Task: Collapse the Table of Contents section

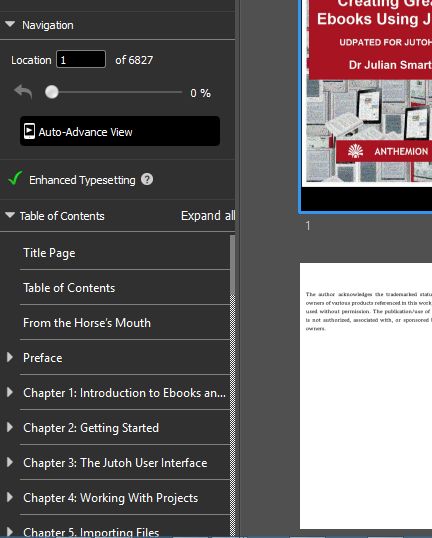Action: [x=10, y=215]
